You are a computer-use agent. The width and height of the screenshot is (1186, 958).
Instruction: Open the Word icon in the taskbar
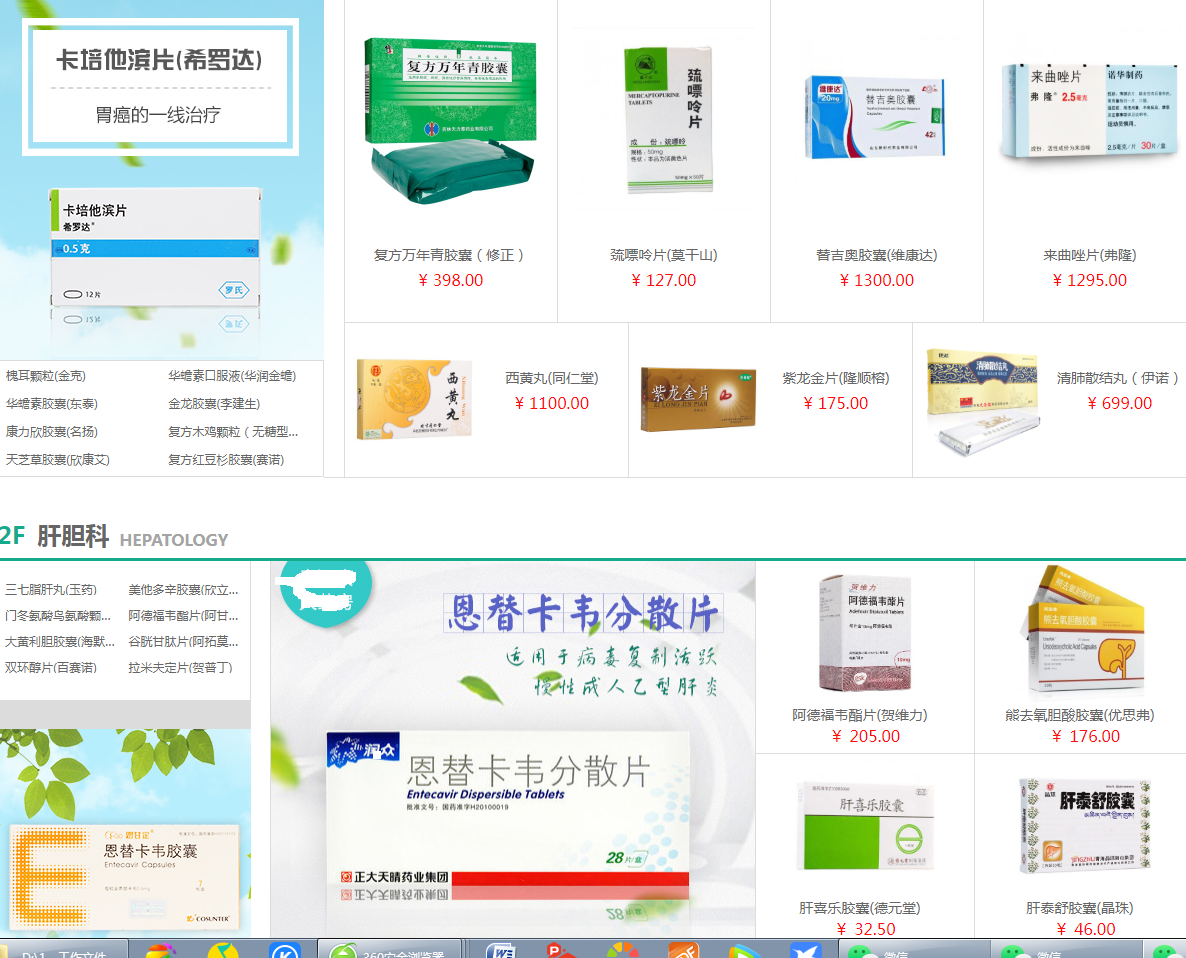pos(500,950)
